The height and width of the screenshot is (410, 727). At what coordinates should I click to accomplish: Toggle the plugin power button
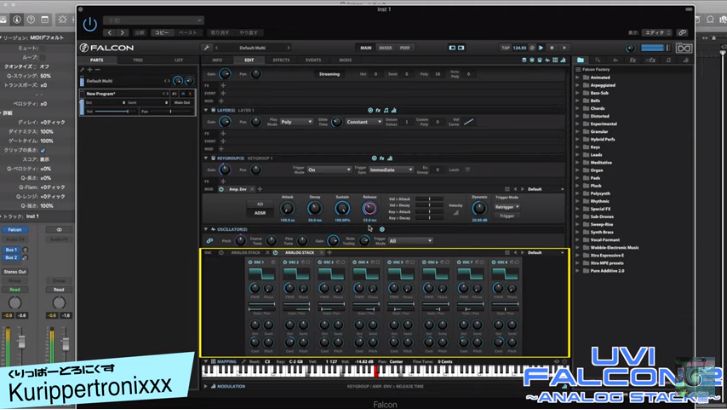[x=90, y=25]
